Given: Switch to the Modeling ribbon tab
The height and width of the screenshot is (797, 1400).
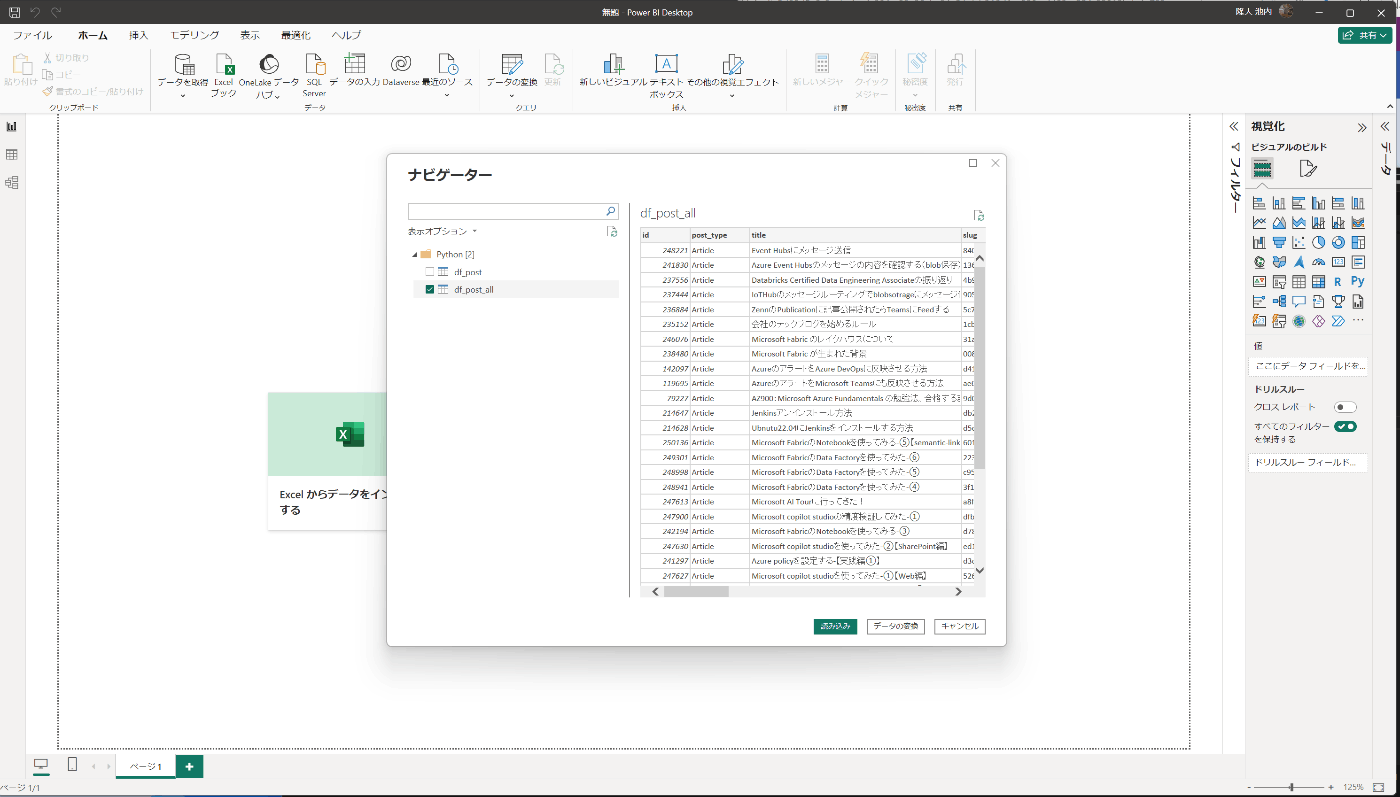Looking at the screenshot, I should click(x=195, y=35).
